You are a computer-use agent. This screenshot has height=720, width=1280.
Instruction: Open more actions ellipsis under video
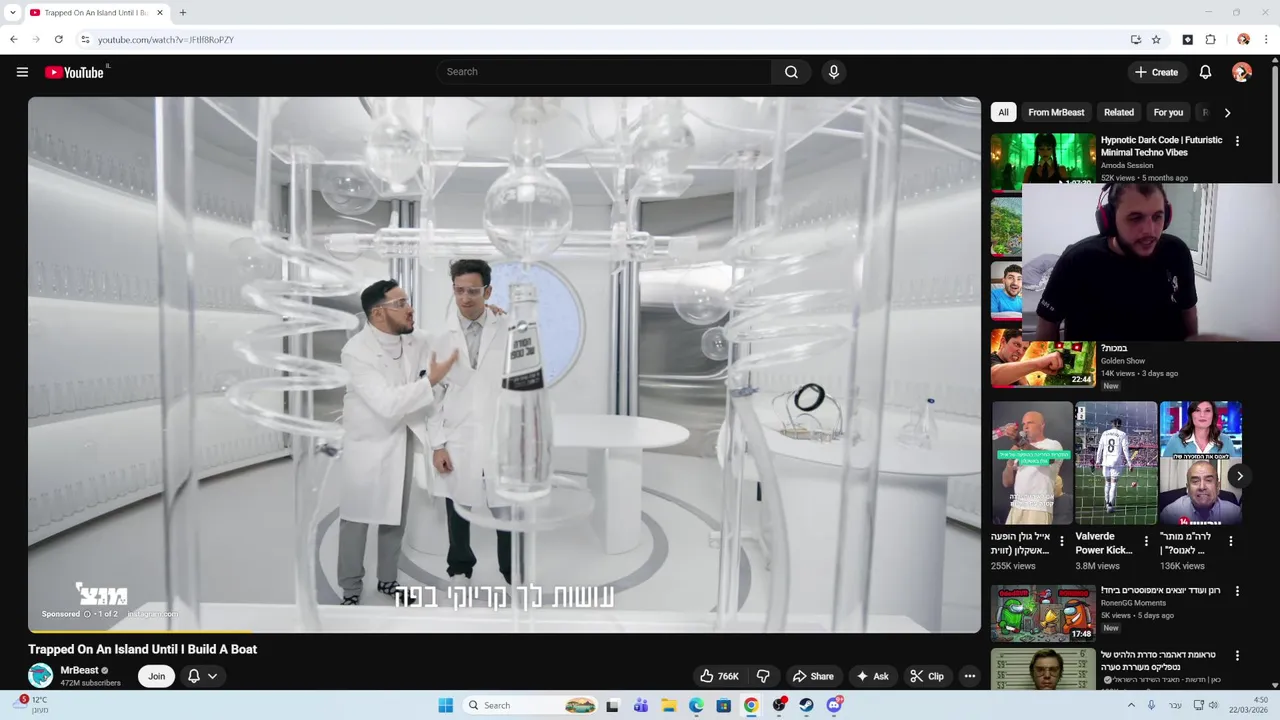click(969, 676)
